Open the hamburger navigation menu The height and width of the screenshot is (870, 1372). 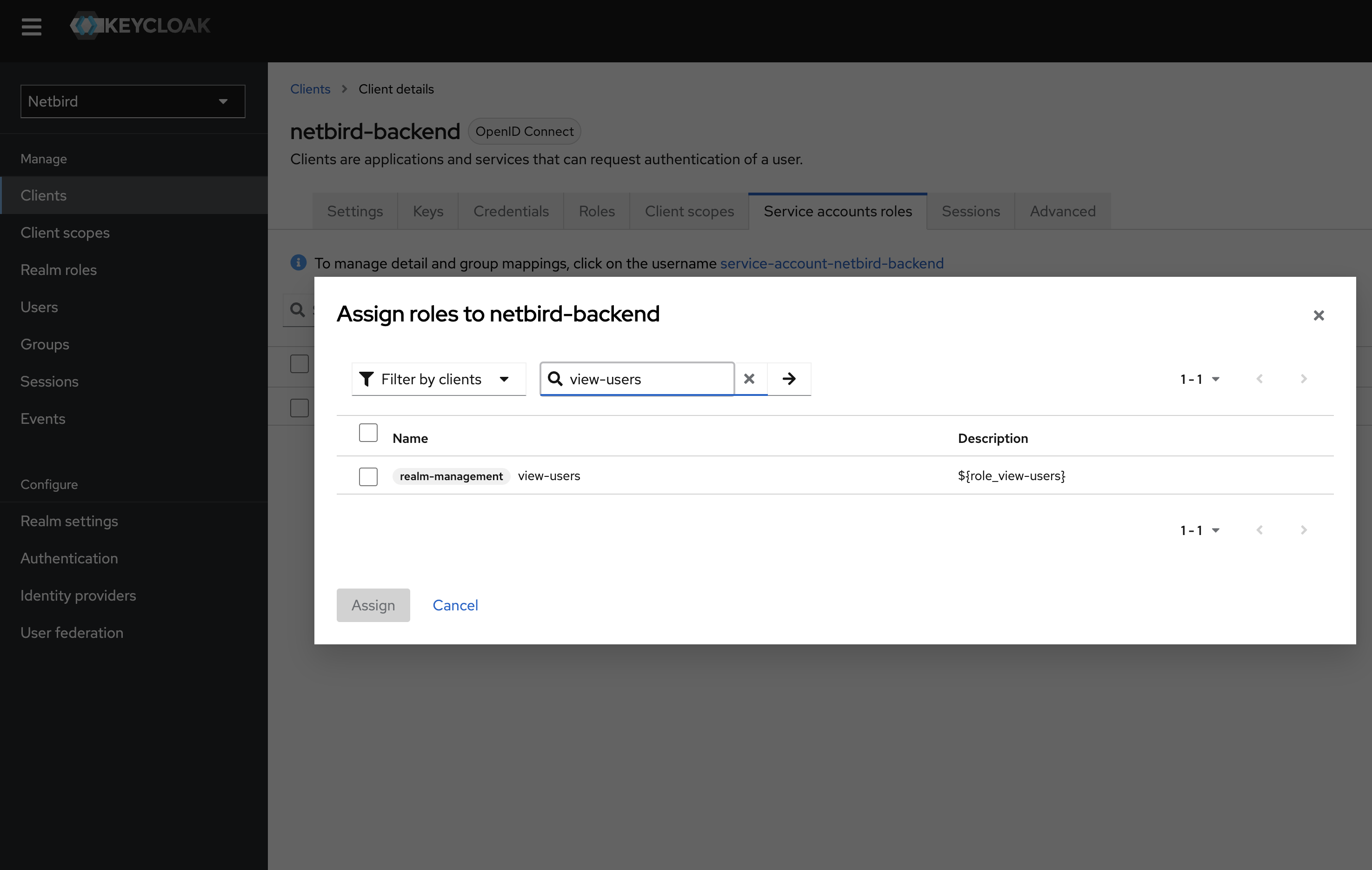[31, 26]
